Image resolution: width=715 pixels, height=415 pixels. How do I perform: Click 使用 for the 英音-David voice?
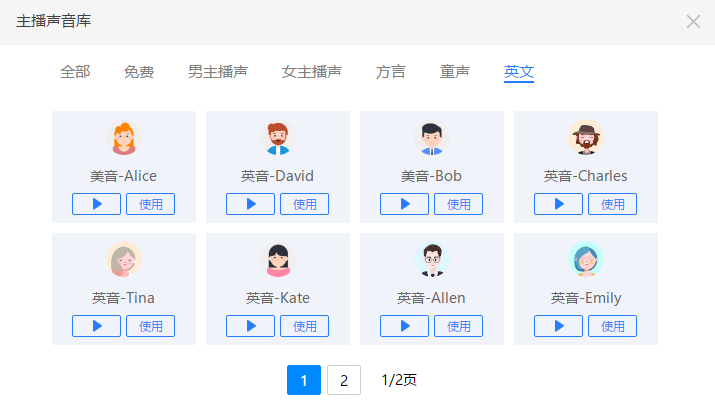pyautogui.click(x=305, y=204)
